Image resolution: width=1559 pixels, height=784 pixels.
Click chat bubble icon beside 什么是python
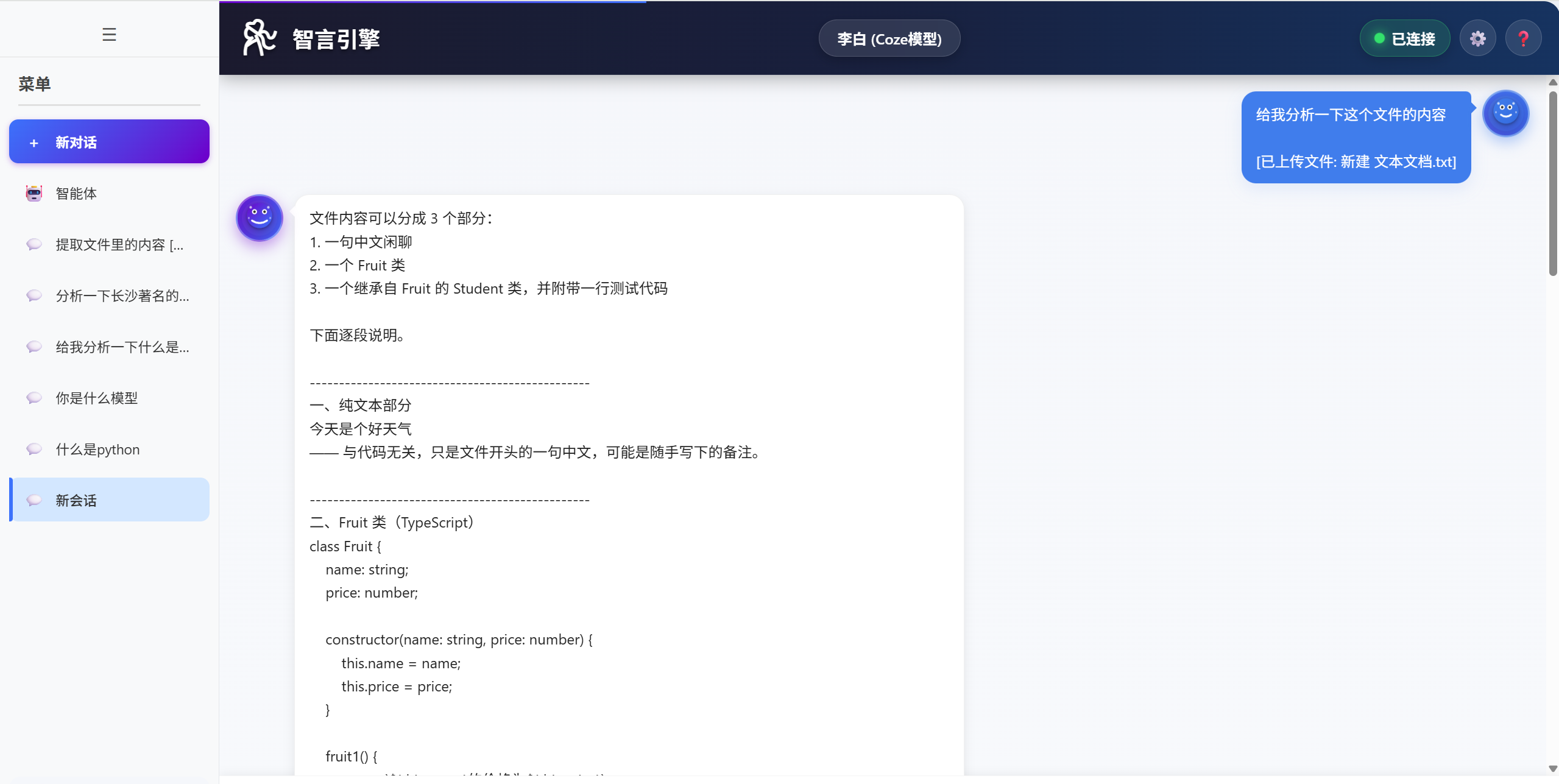34,449
